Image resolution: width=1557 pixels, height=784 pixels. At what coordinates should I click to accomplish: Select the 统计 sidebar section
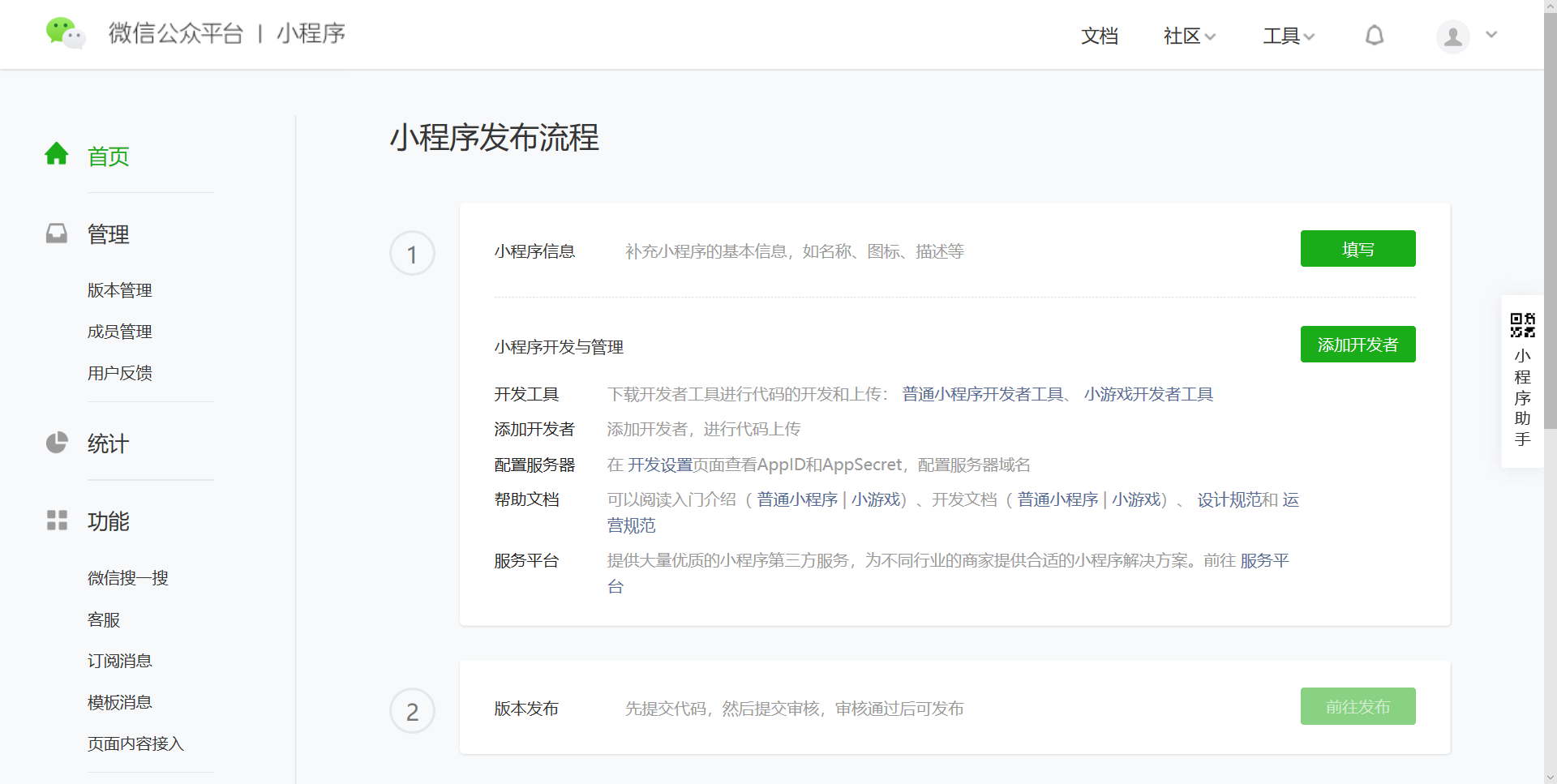point(108,443)
